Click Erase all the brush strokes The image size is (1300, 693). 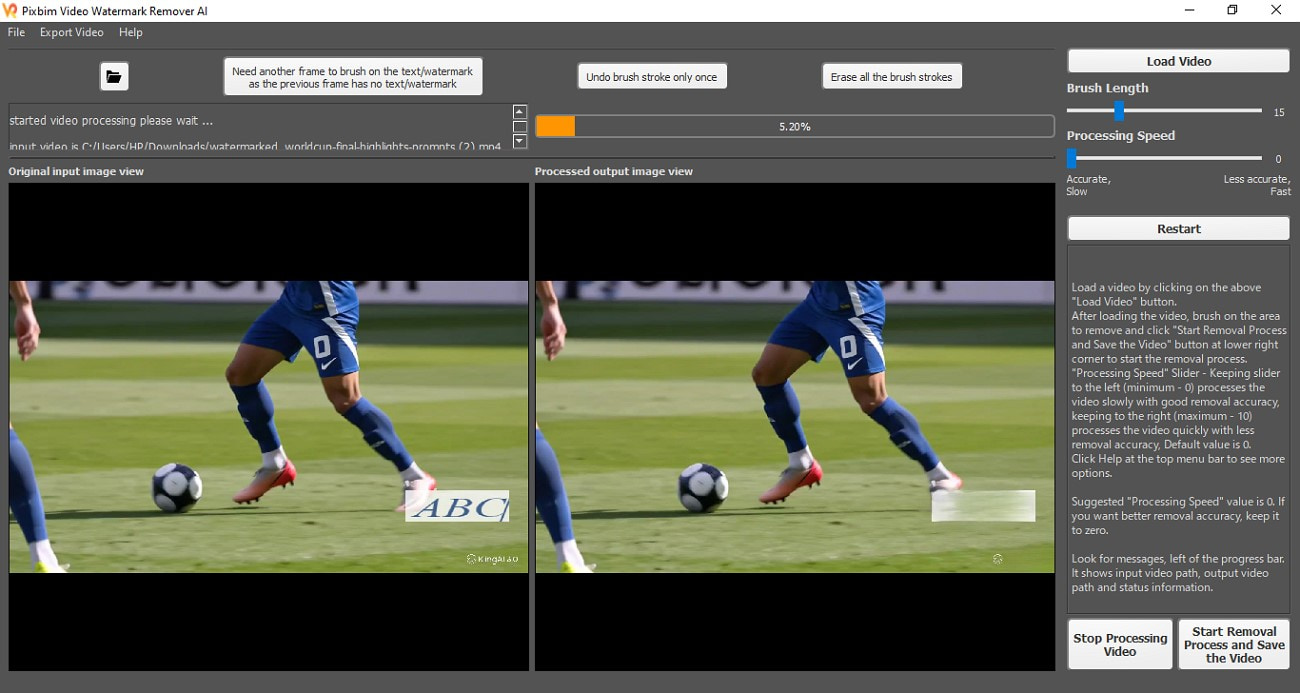pos(892,77)
